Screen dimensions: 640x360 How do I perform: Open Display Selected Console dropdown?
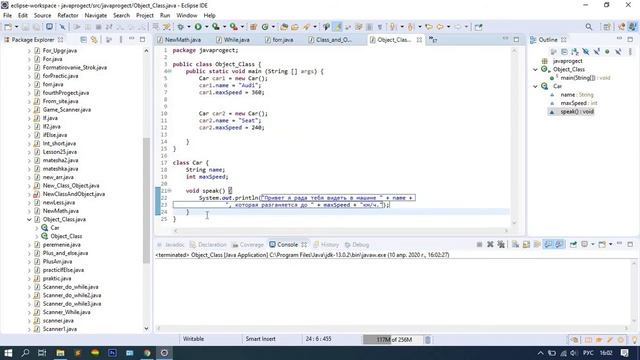(x=593, y=244)
